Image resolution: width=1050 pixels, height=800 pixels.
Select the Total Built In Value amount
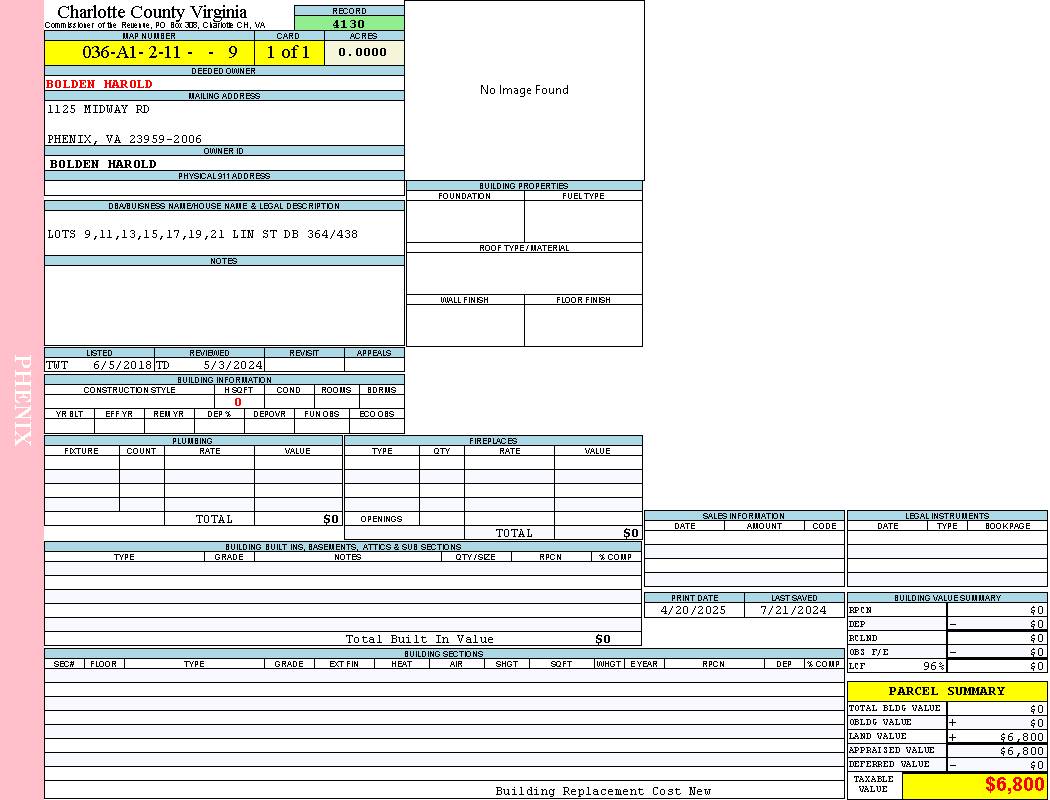coord(603,639)
